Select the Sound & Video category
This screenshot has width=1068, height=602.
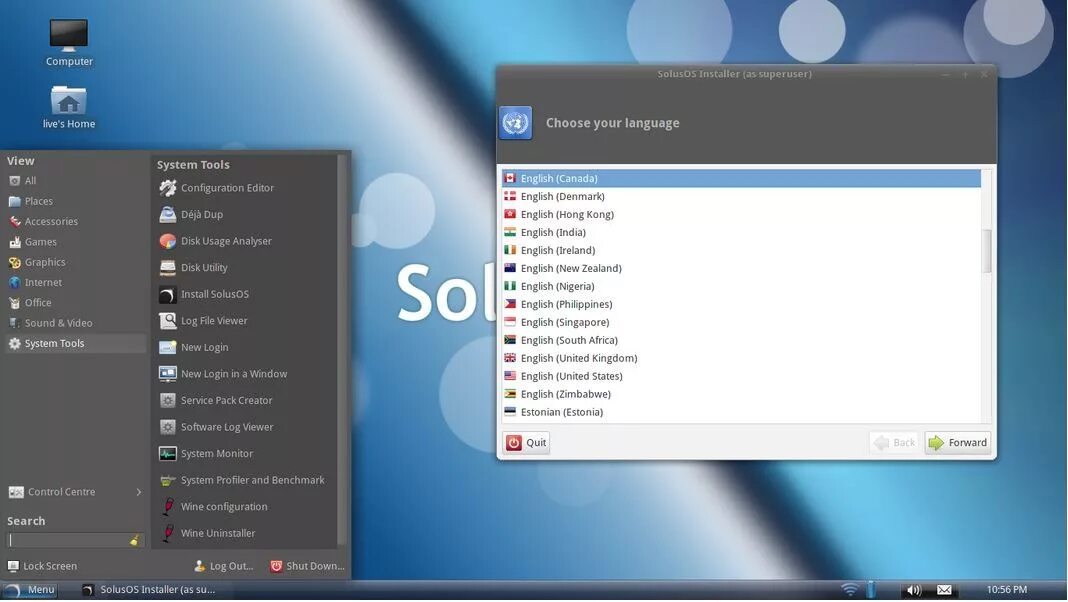75,323
